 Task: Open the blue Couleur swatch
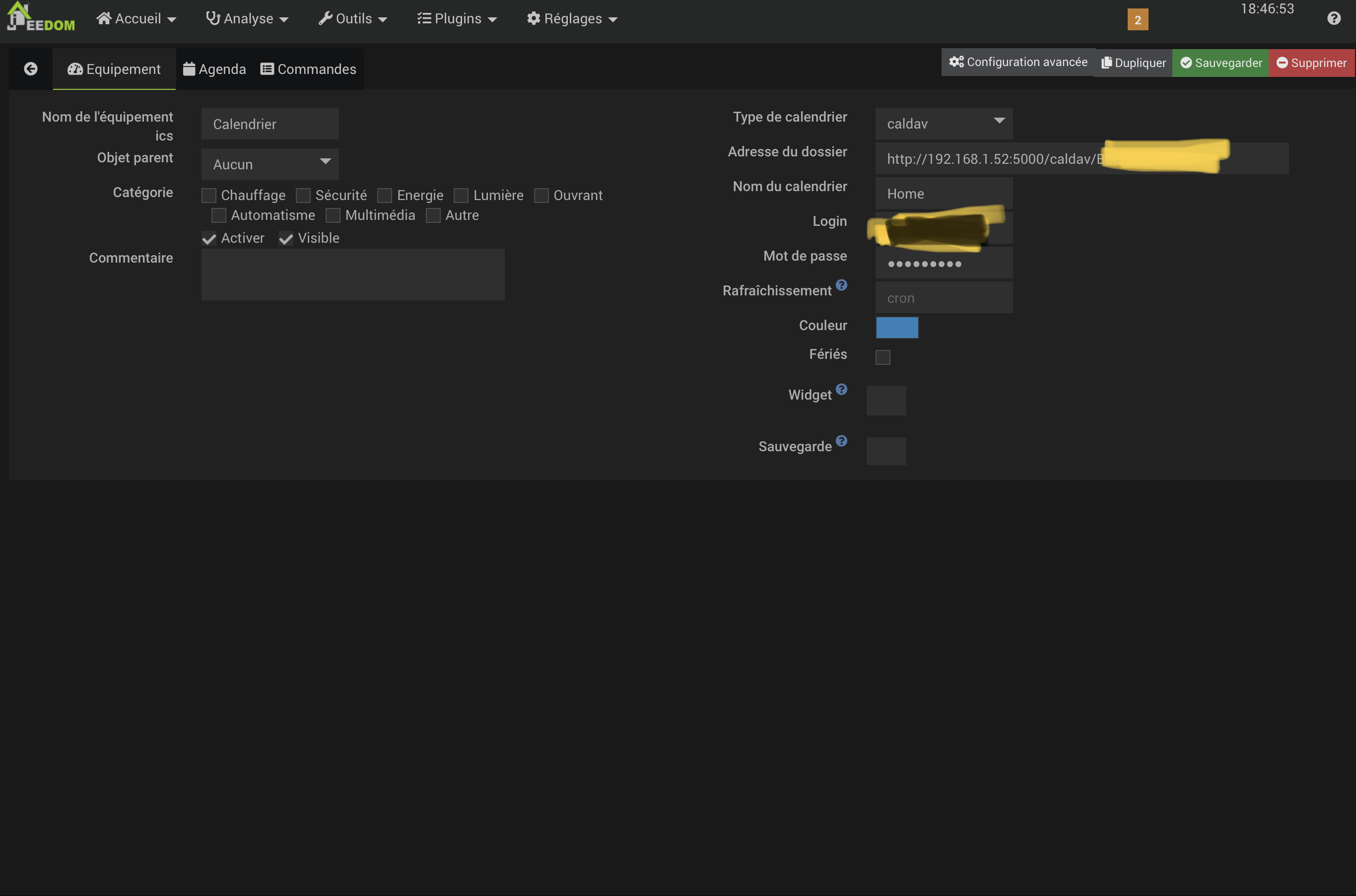pyautogui.click(x=897, y=328)
